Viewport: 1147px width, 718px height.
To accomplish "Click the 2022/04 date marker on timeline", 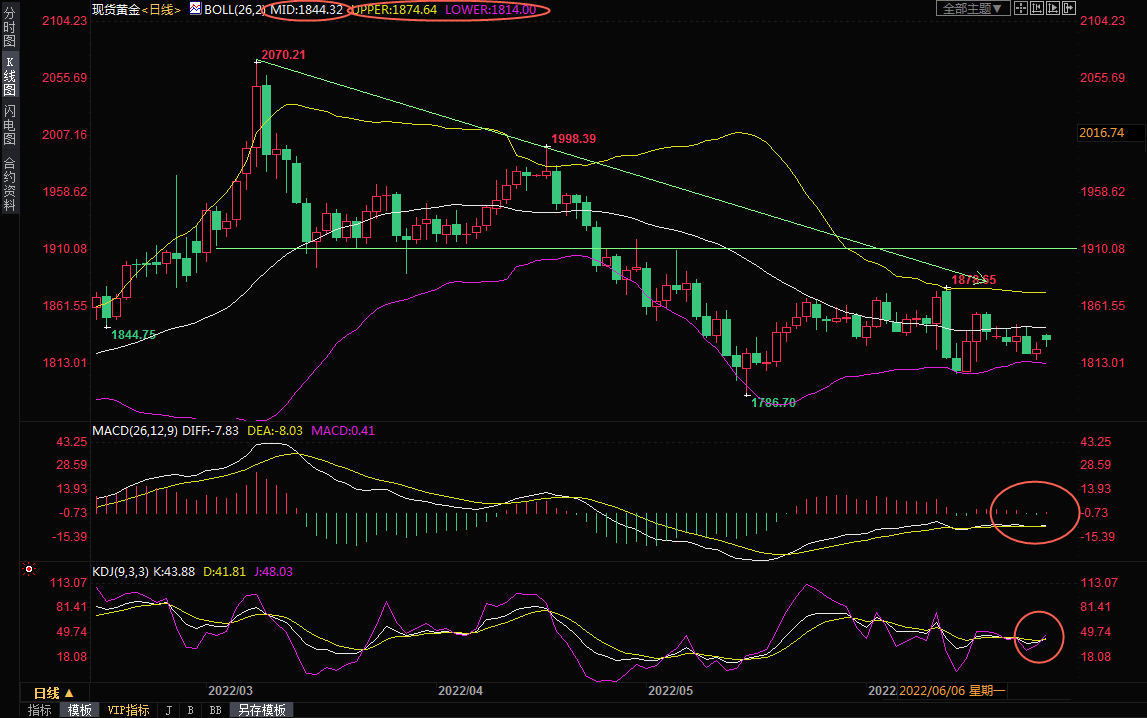I will (461, 691).
